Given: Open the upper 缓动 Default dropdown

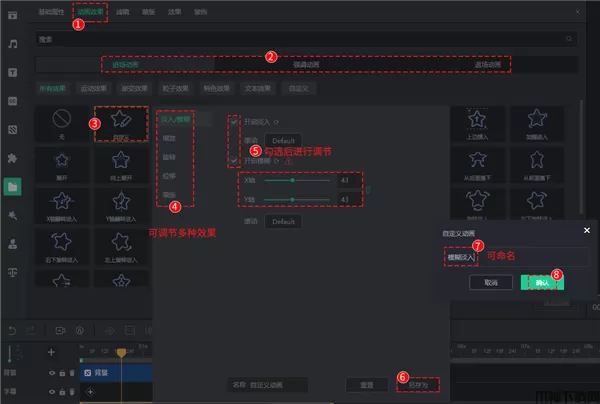Looking at the screenshot, I should (283, 140).
